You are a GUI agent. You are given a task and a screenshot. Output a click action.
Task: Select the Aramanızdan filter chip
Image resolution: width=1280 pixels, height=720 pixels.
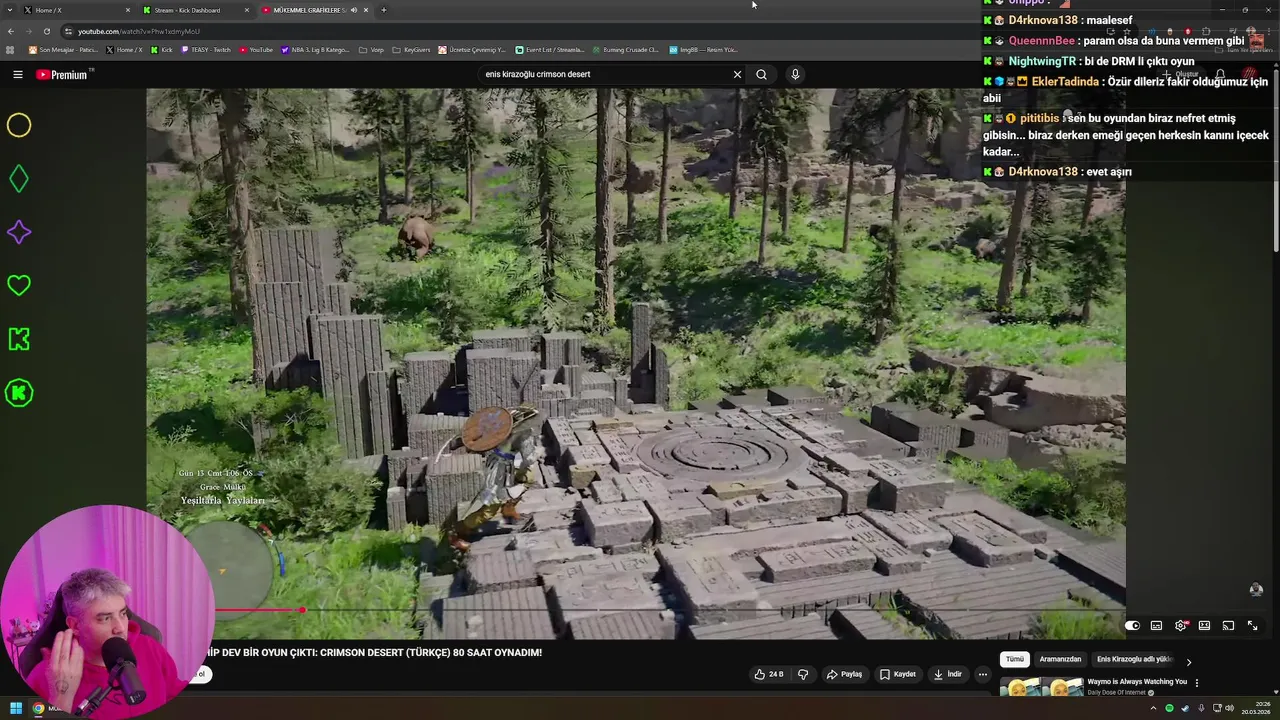(x=1060, y=660)
